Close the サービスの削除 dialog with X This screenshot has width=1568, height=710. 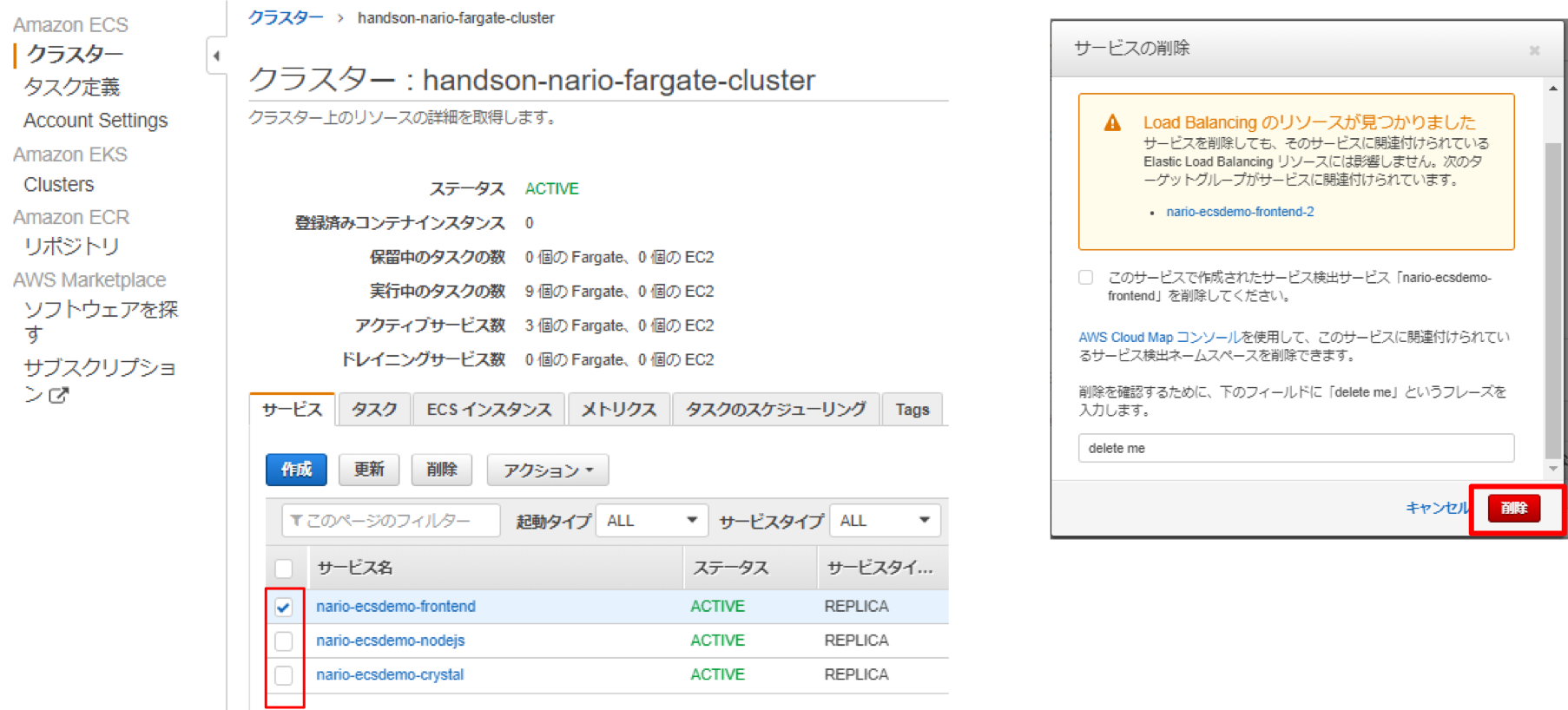(x=1534, y=50)
